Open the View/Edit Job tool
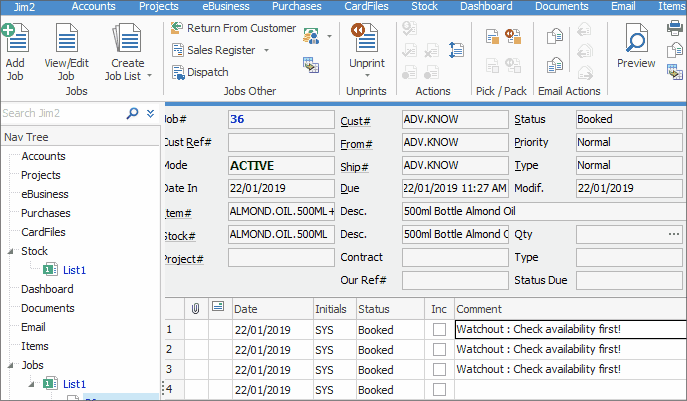Image resolution: width=687 pixels, height=401 pixels. [66, 40]
